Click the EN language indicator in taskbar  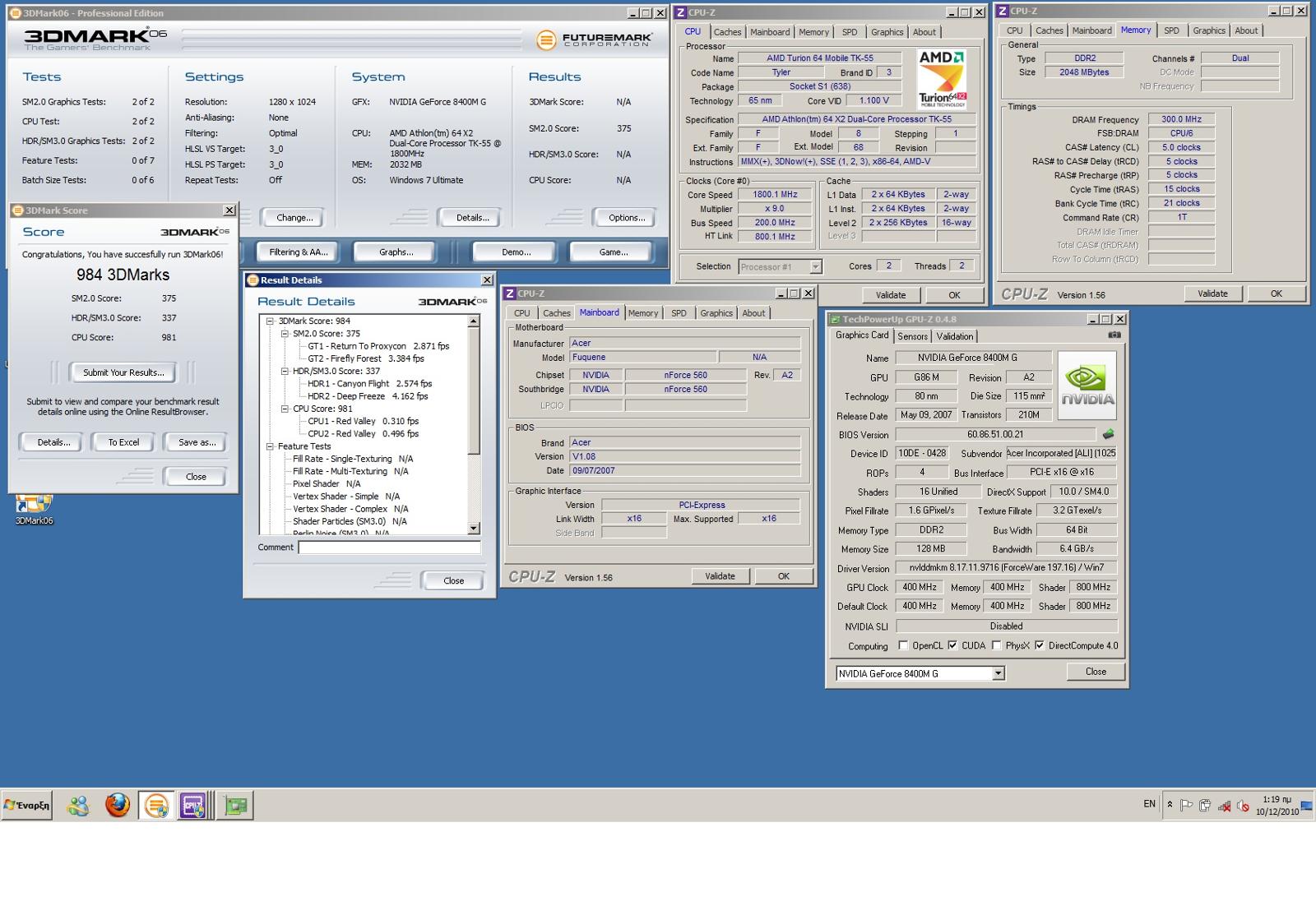point(1149,804)
